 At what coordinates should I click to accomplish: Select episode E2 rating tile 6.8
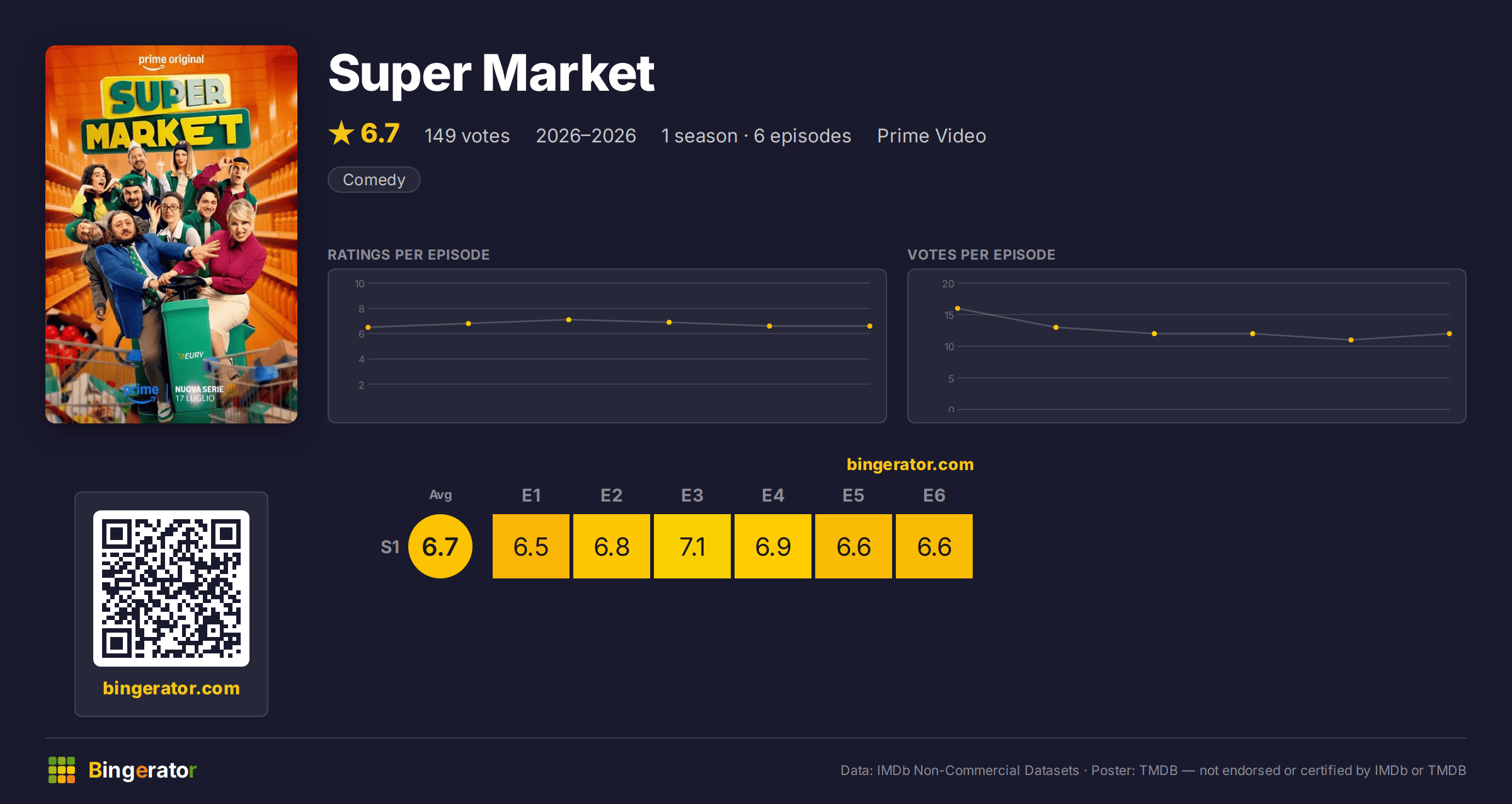612,546
